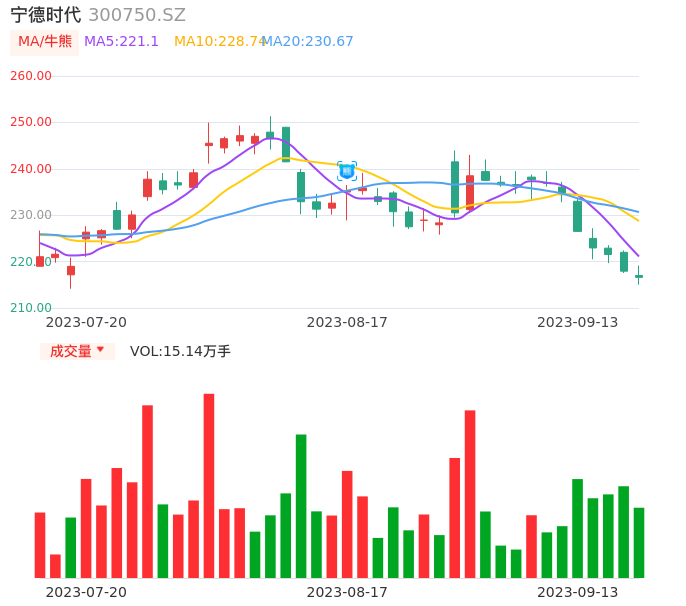Click 2023-07-20 date under the candlestick chart
The width and height of the screenshot is (686, 606).
coord(86,322)
